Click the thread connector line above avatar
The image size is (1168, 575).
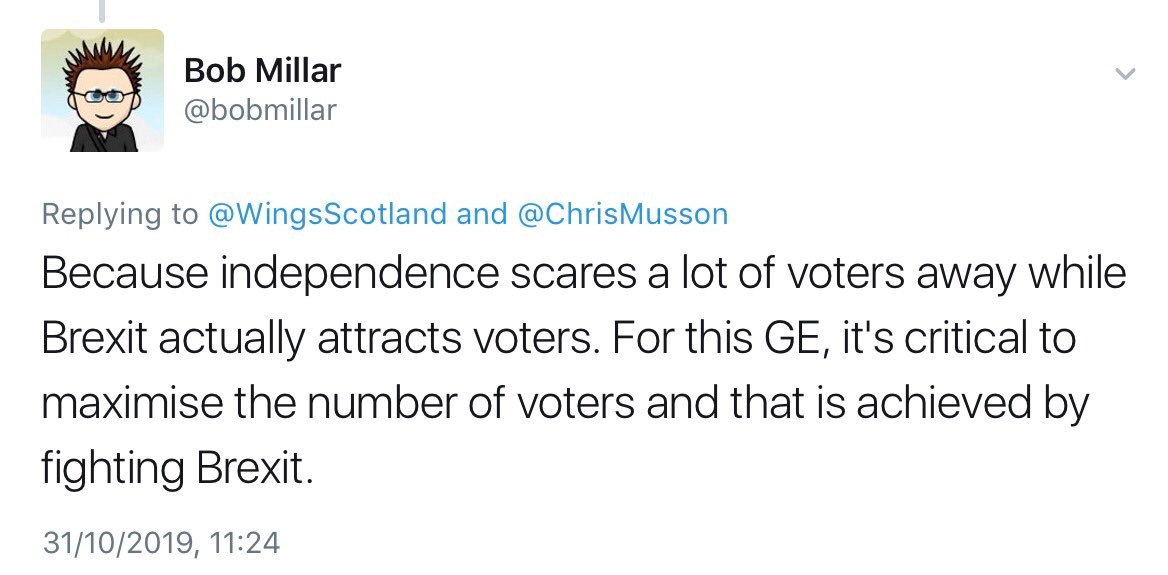click(102, 10)
